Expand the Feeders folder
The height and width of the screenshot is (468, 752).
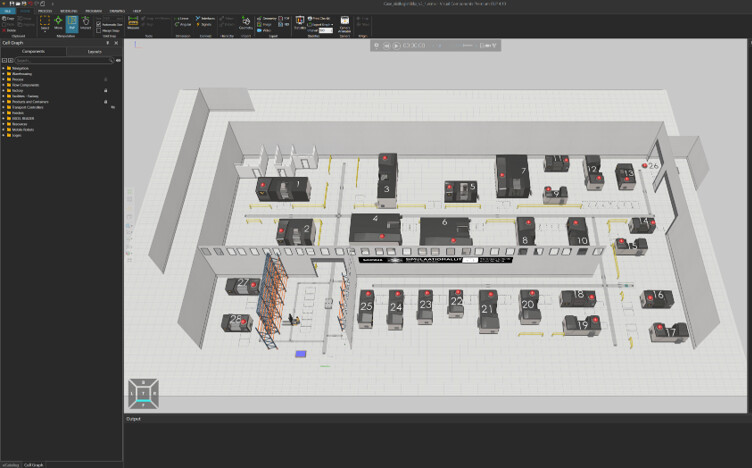tap(3, 113)
